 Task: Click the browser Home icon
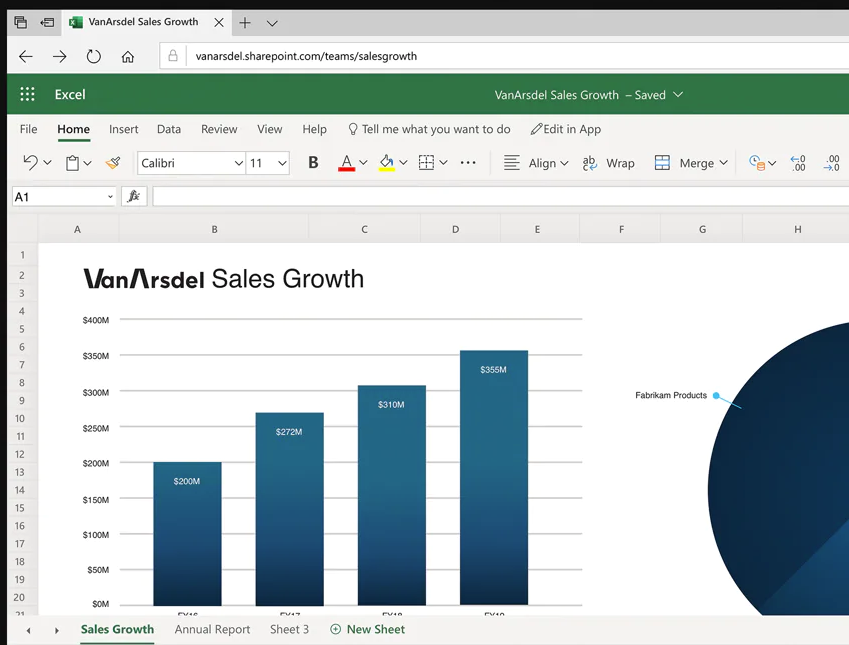pyautogui.click(x=128, y=56)
